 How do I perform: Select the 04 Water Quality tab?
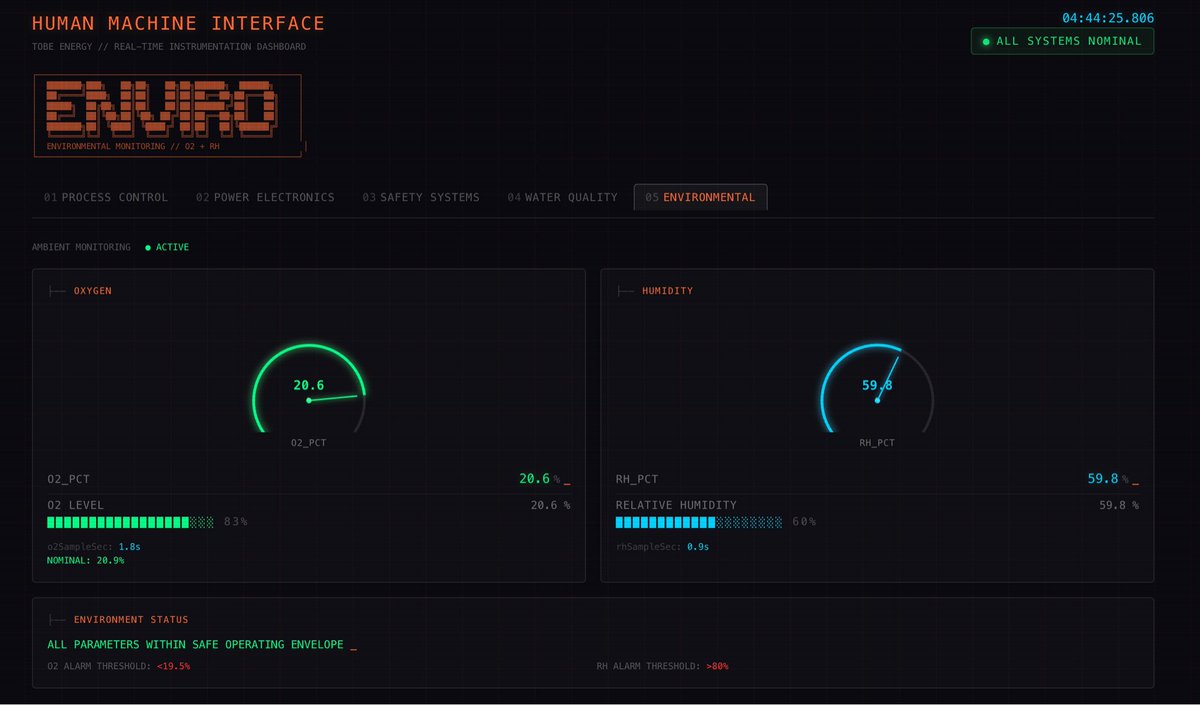tap(562, 197)
